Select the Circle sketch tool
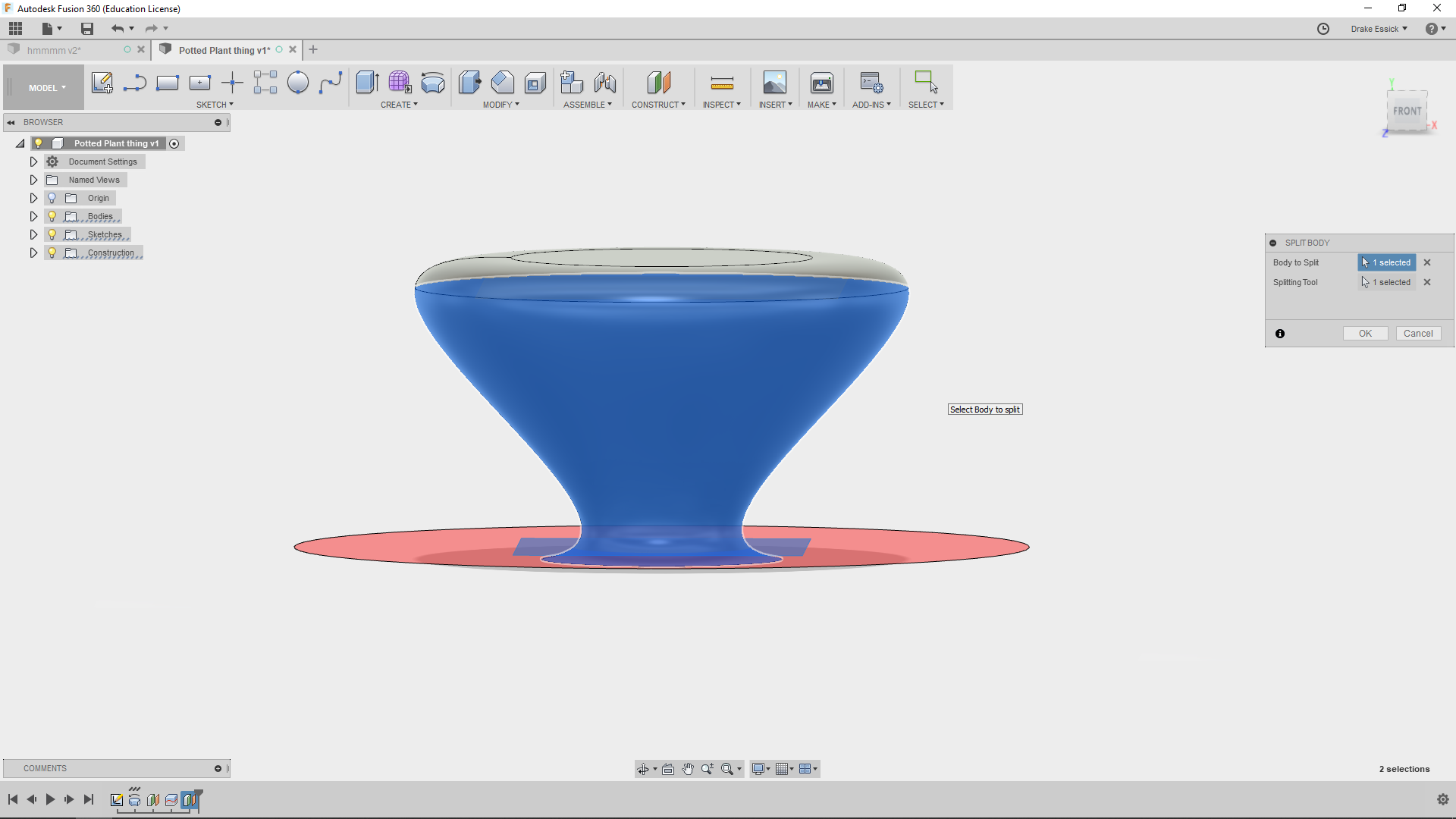The width and height of the screenshot is (1456, 819). click(x=297, y=83)
